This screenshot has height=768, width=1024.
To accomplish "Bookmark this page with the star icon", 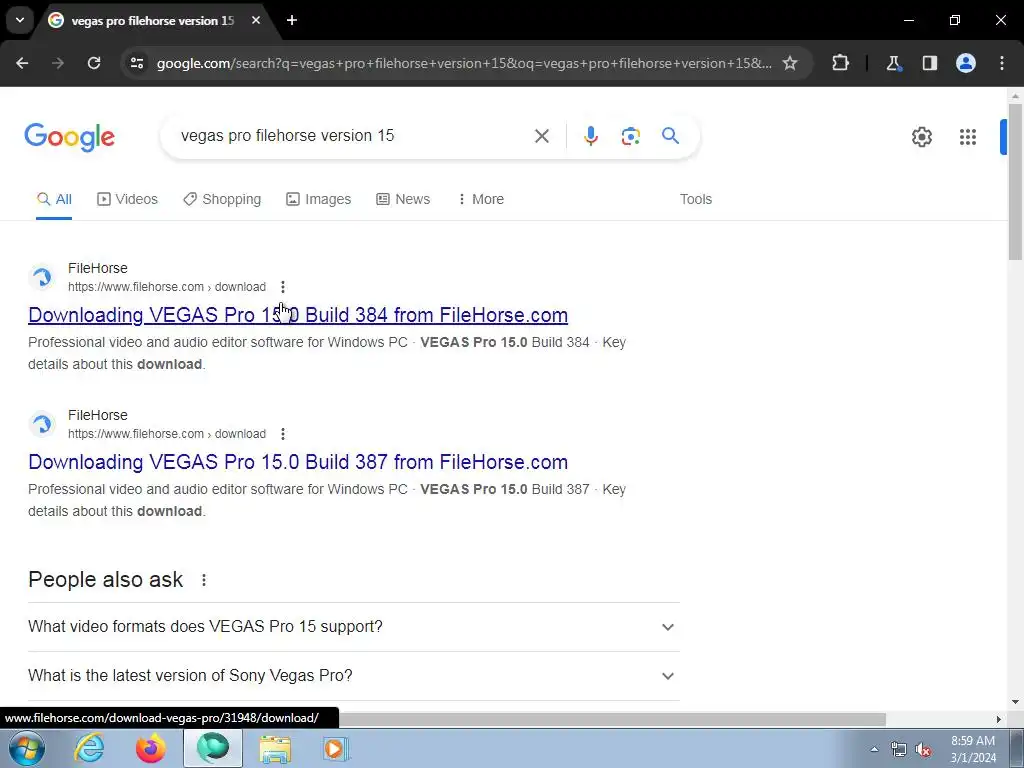I will [790, 63].
